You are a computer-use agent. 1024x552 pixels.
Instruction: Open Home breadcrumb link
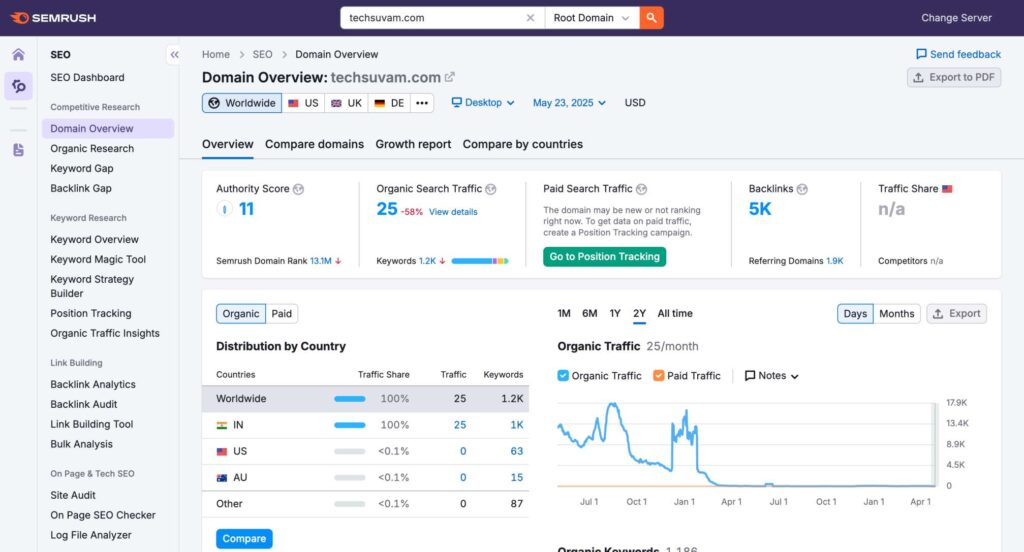point(216,54)
